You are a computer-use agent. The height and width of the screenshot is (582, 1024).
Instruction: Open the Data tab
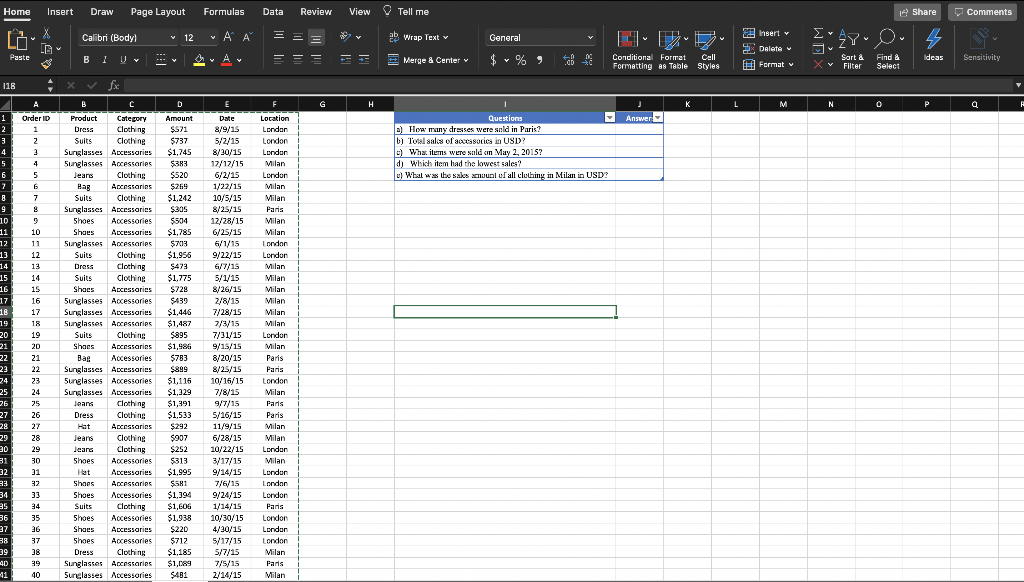coord(273,12)
